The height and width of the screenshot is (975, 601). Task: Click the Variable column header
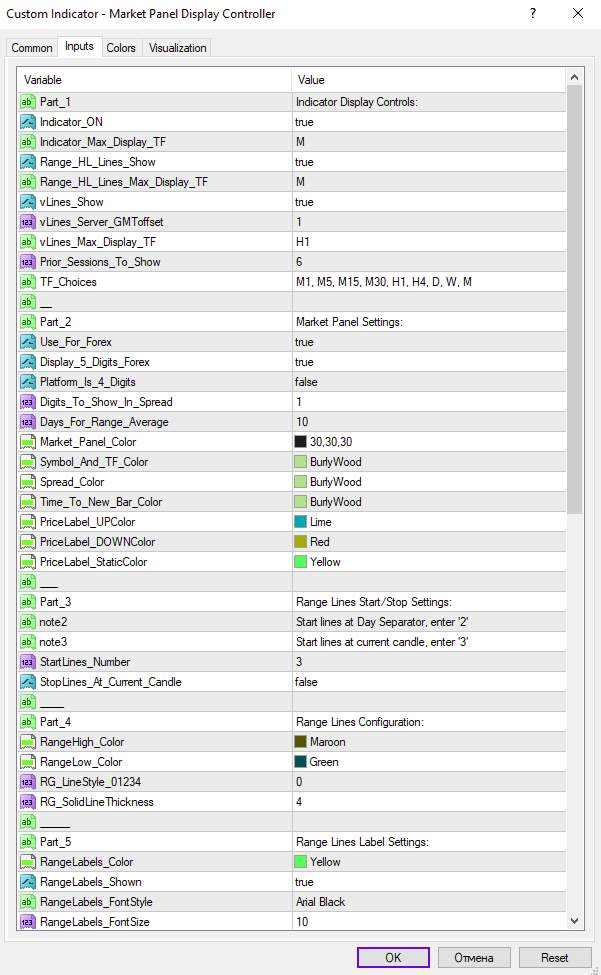[x=155, y=80]
